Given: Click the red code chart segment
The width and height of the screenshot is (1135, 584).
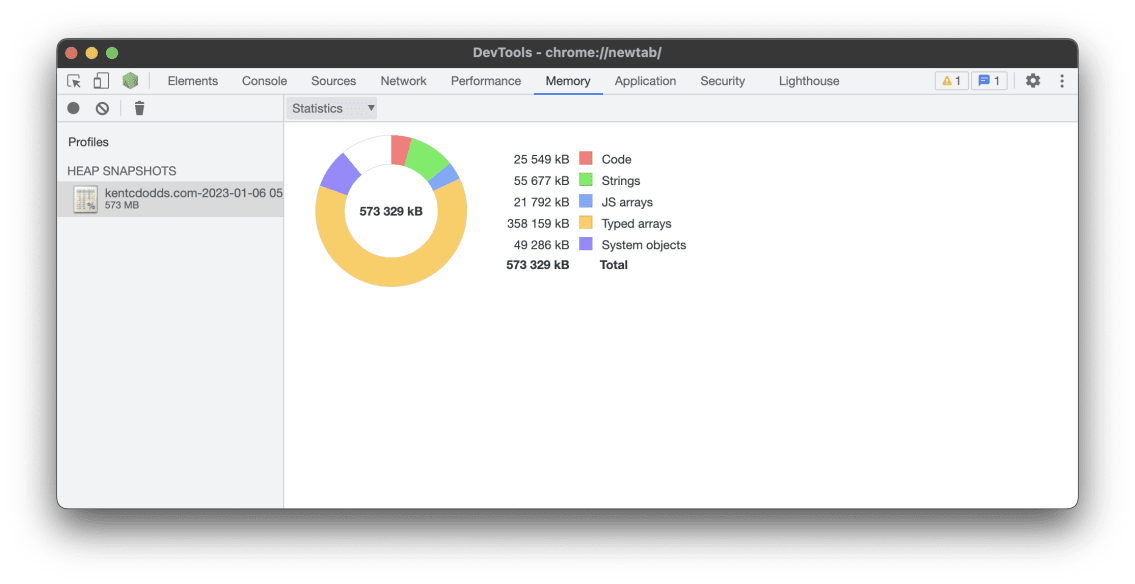Looking at the screenshot, I should 400,150.
